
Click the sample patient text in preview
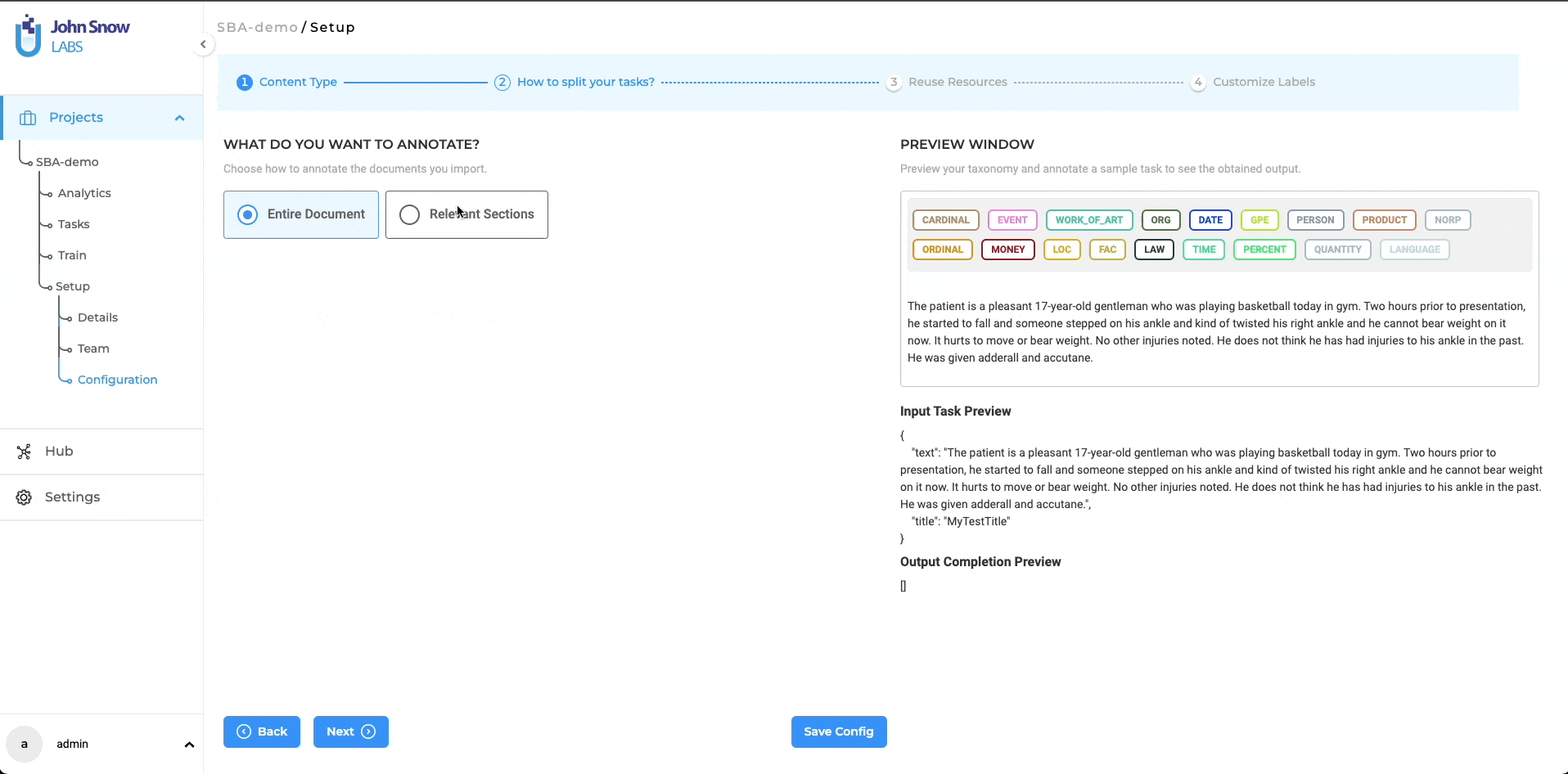point(1217,332)
